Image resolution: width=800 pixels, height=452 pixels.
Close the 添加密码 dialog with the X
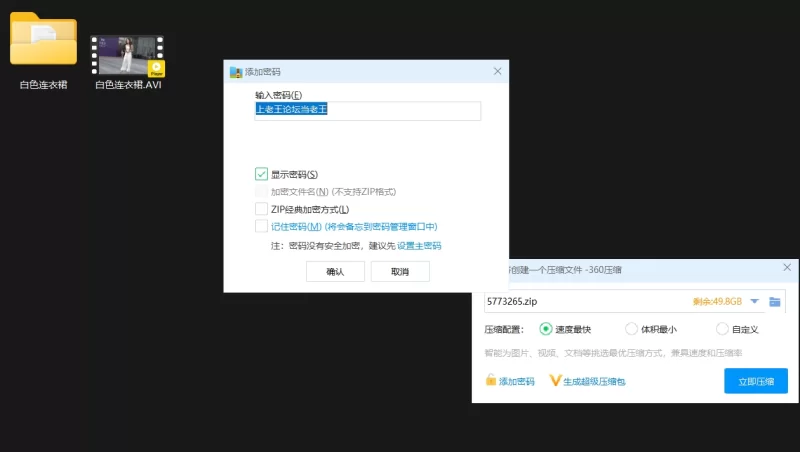(x=498, y=71)
